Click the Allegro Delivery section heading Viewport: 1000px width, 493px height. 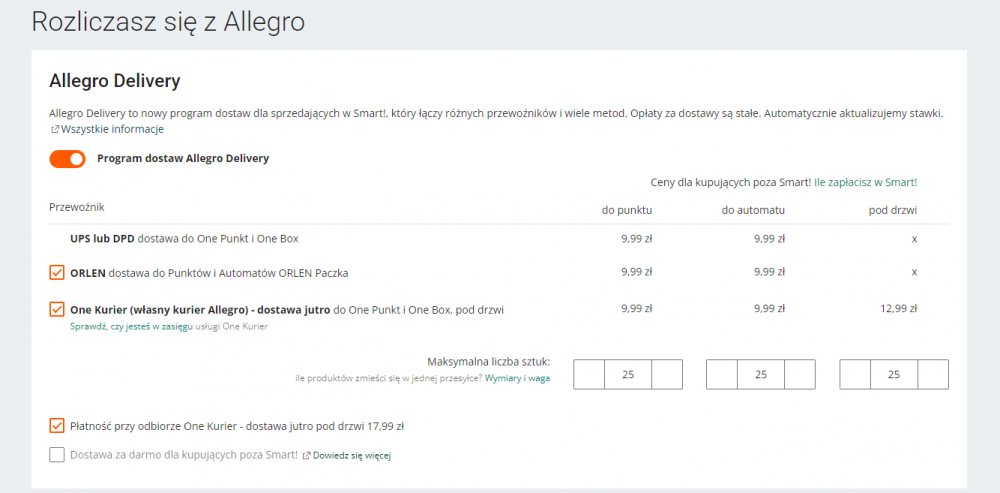[x=115, y=81]
